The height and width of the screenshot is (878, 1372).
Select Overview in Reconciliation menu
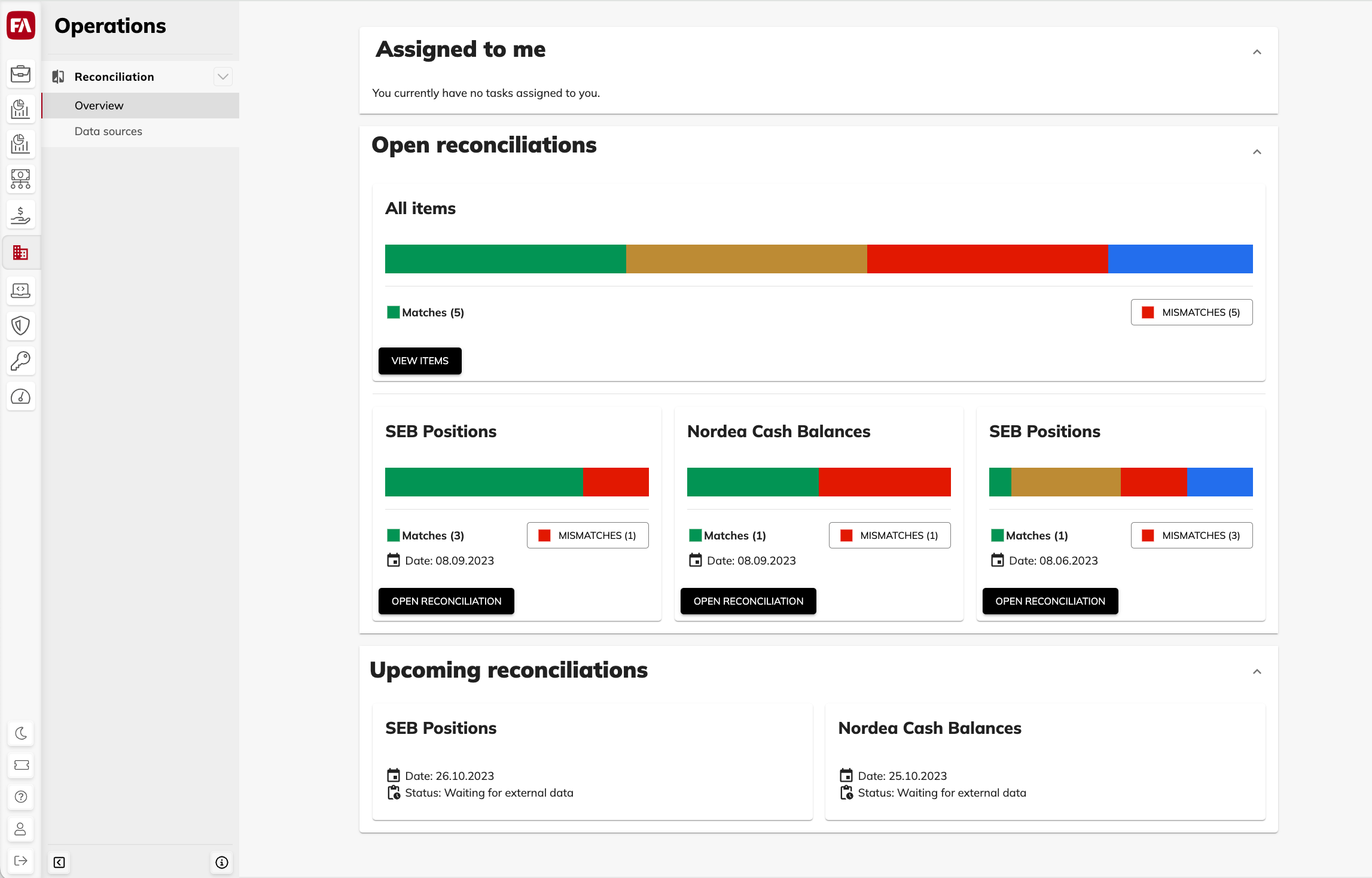pos(99,106)
